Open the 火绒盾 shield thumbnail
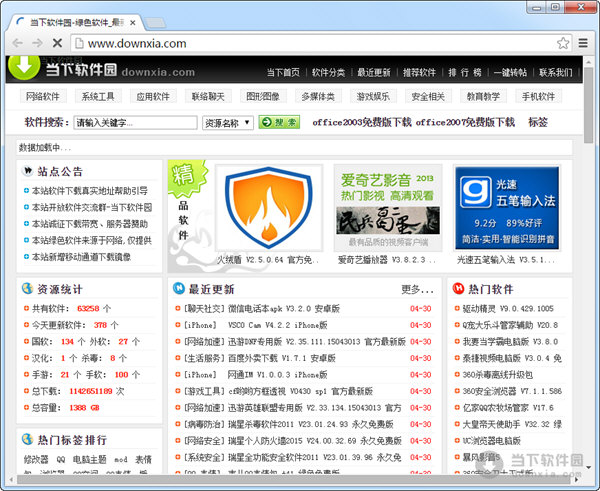 pyautogui.click(x=269, y=208)
